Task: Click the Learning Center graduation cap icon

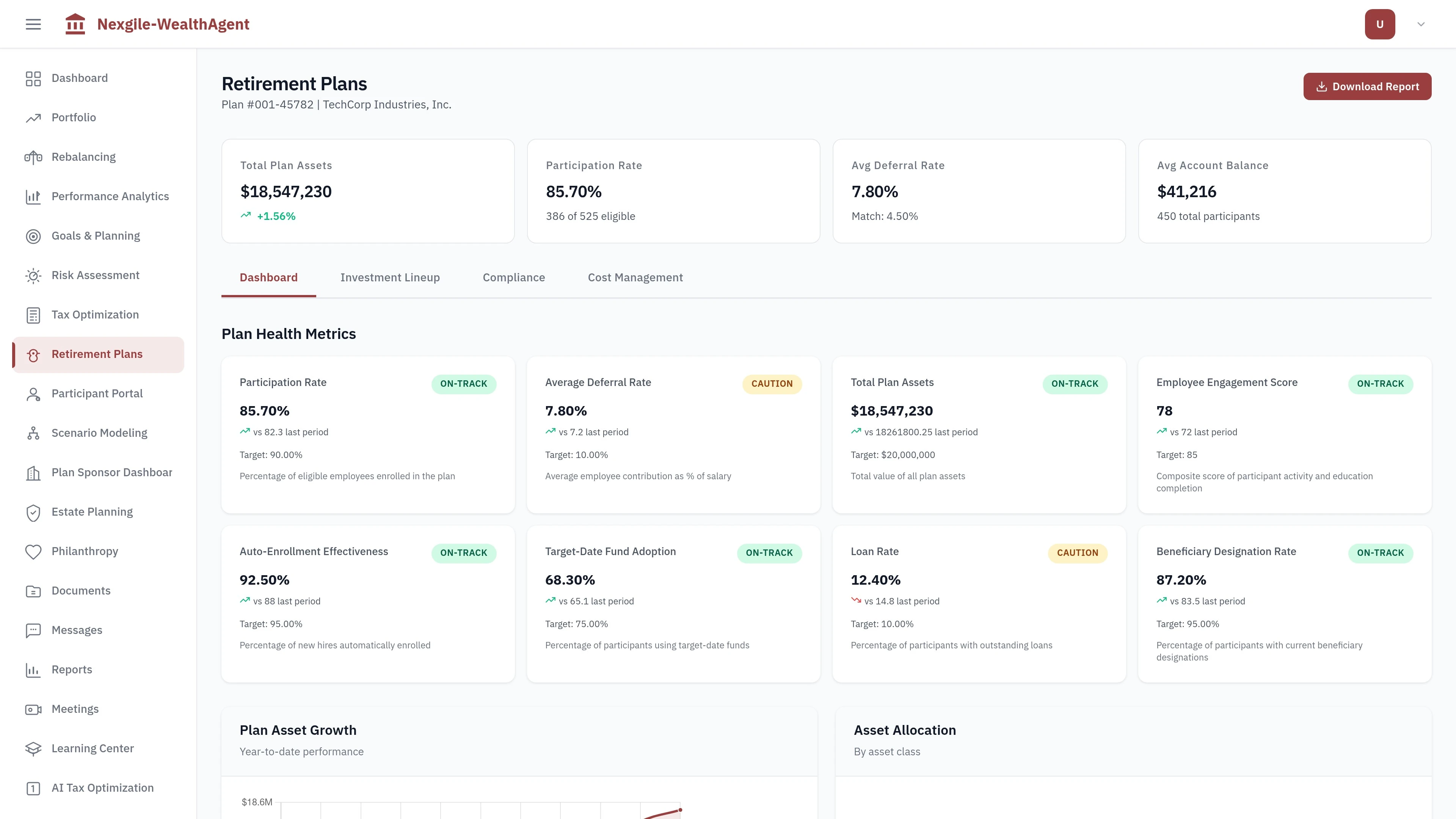Action: click(x=33, y=749)
